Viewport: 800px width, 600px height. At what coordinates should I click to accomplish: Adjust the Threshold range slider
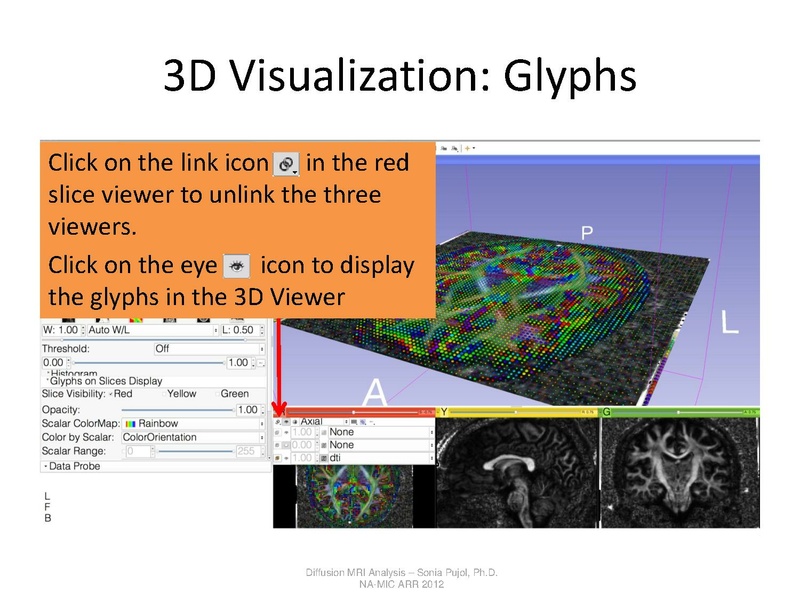[x=148, y=363]
